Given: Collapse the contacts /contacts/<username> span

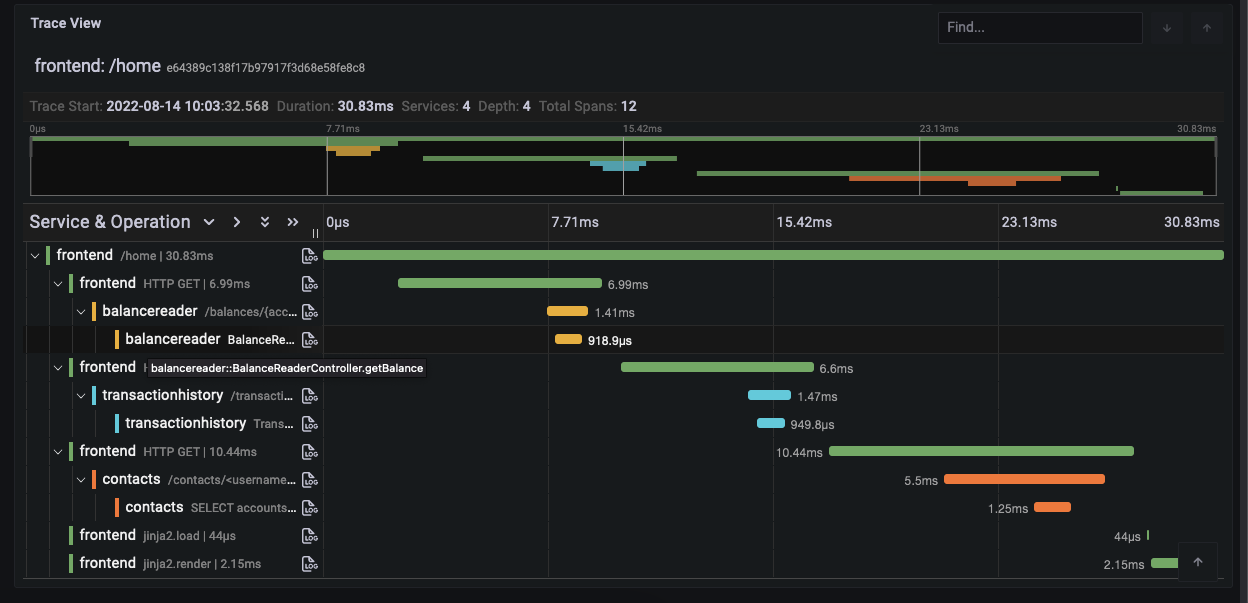Looking at the screenshot, I should pos(81,479).
